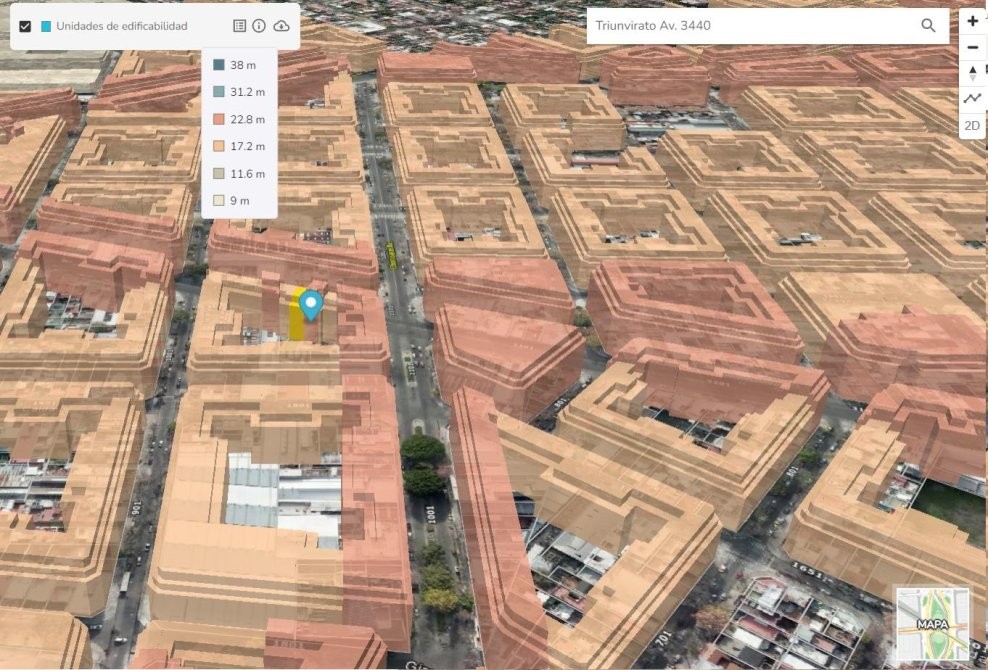Zoom out with the minus button
This screenshot has width=988, height=670.
(973, 47)
